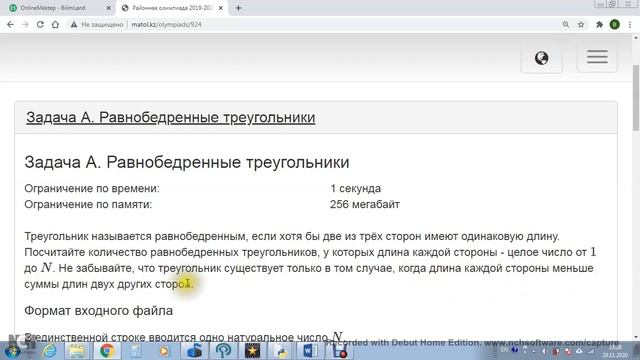
Task: Go back to the previous page
Action: (x=11, y=24)
